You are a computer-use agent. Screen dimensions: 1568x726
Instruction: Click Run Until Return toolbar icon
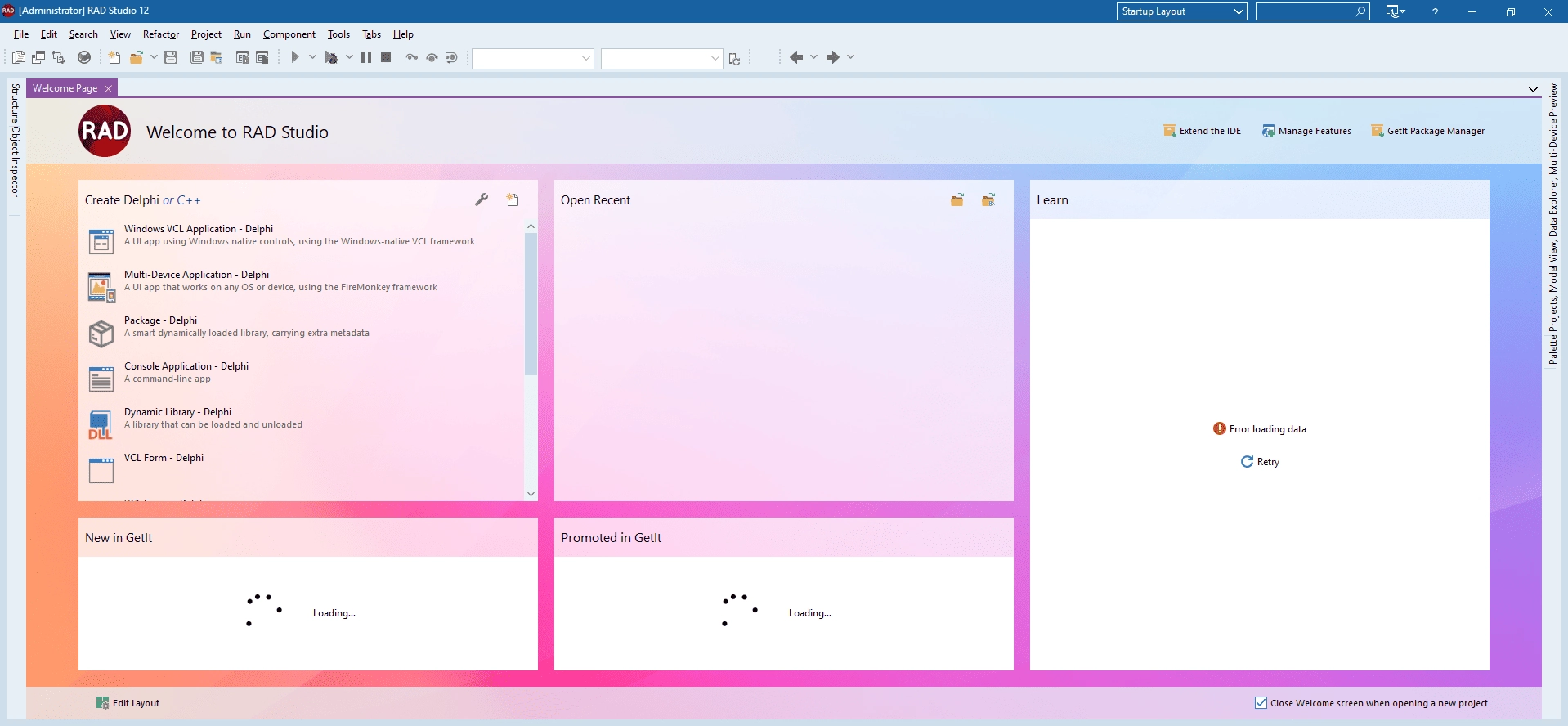(451, 57)
